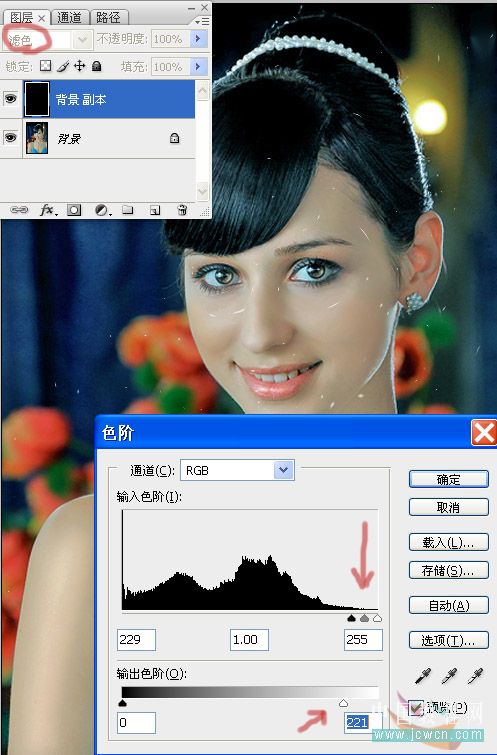497x755 pixels.
Task: Lock image pixels brush icon
Action: click(63, 65)
